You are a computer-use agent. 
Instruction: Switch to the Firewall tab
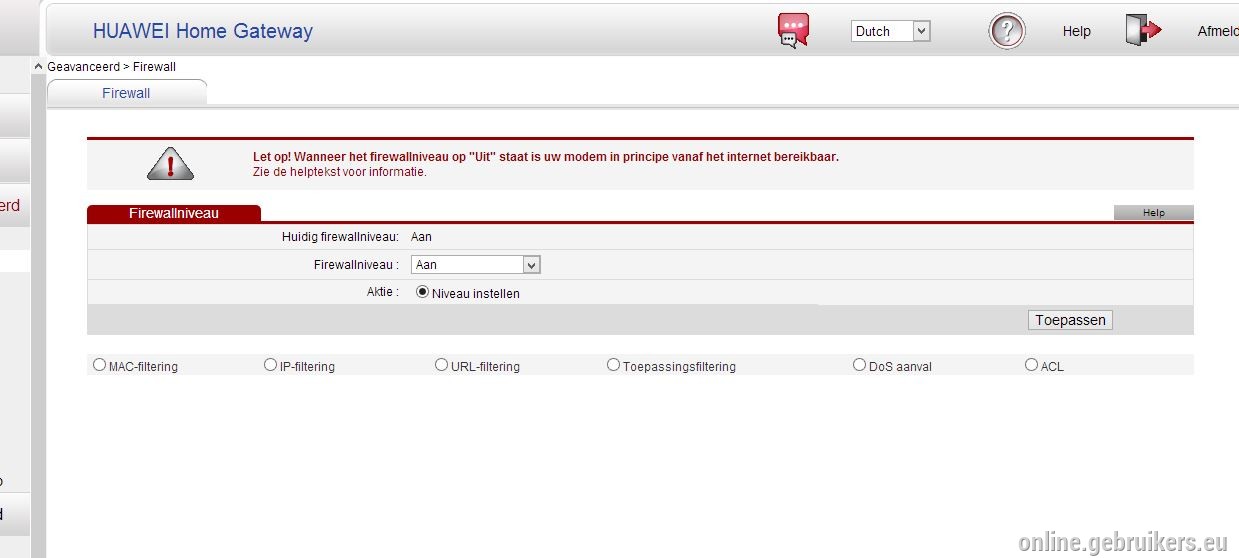(126, 93)
